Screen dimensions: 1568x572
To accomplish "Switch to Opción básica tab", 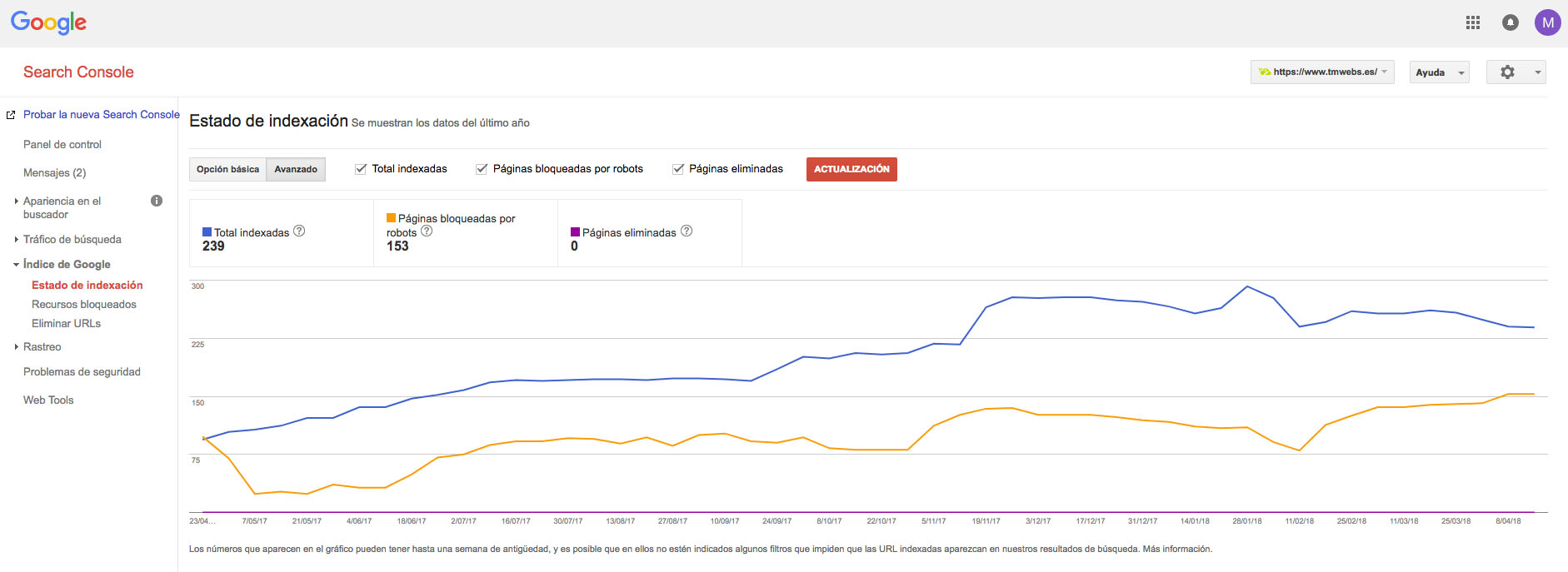I will [227, 169].
